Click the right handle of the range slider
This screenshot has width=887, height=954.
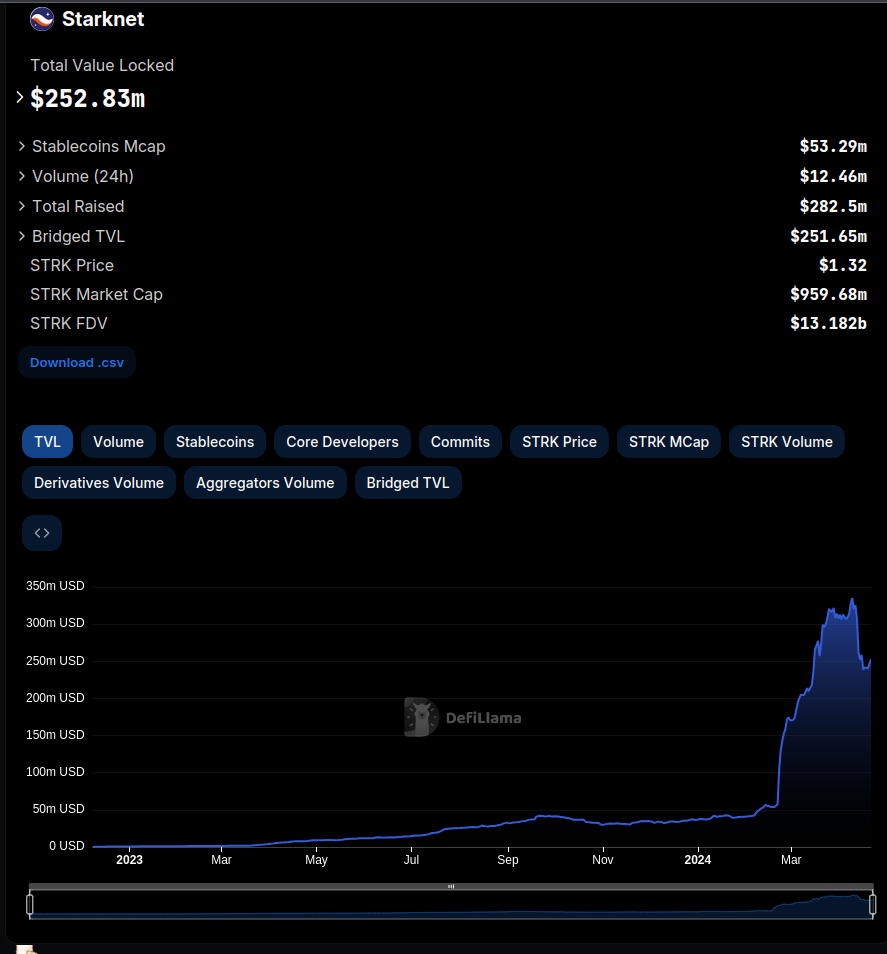(x=872, y=904)
